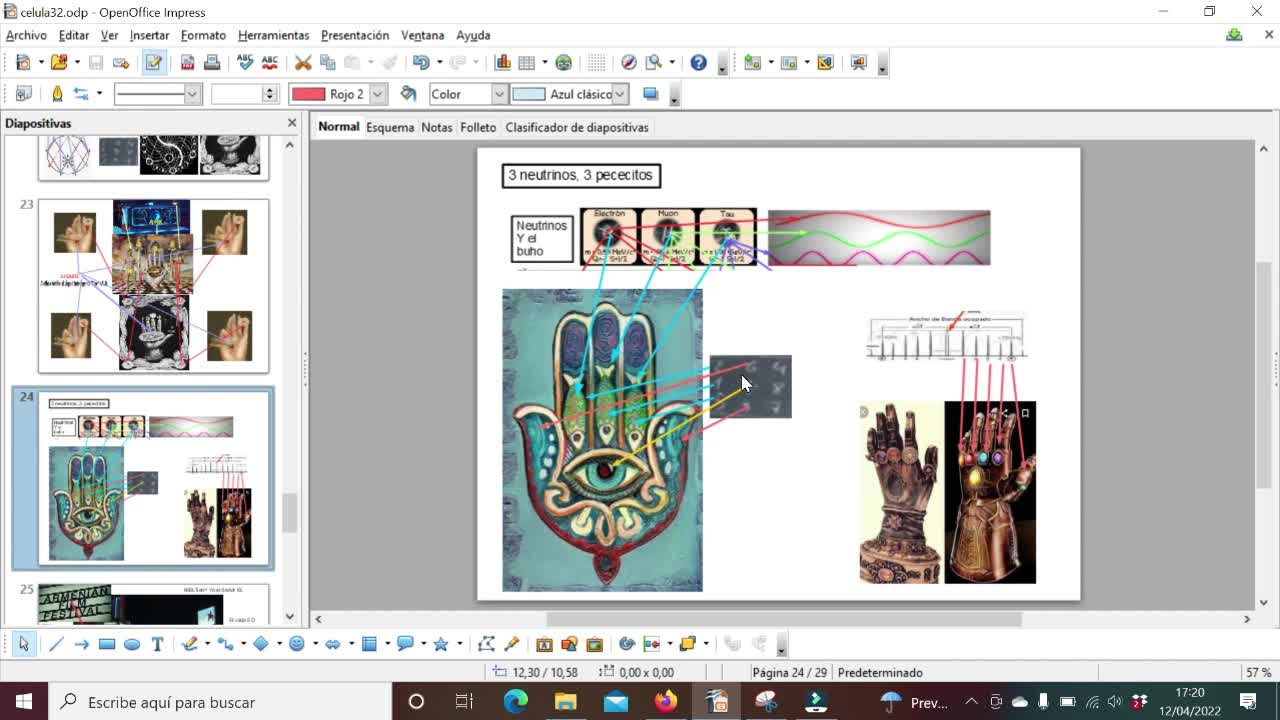This screenshot has width=1280, height=720.
Task: Copy the selection
Action: (x=327, y=63)
